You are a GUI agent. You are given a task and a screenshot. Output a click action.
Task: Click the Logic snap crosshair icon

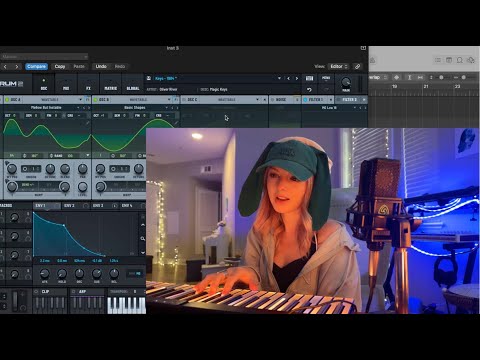click(397, 77)
